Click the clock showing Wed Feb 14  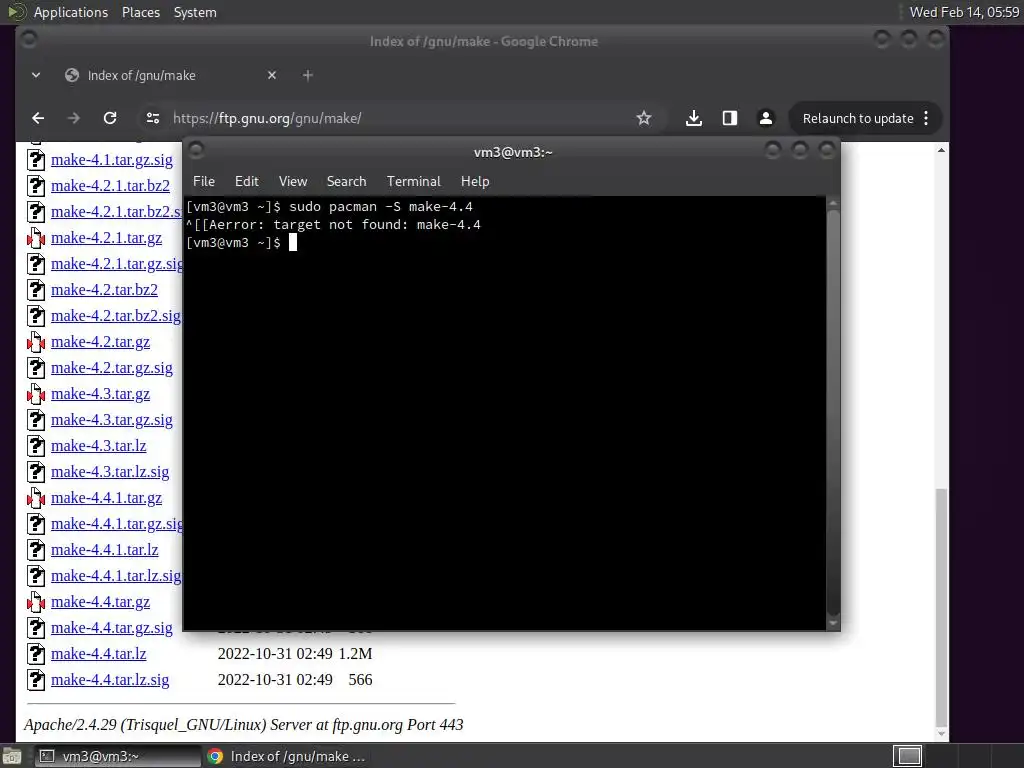(x=964, y=12)
